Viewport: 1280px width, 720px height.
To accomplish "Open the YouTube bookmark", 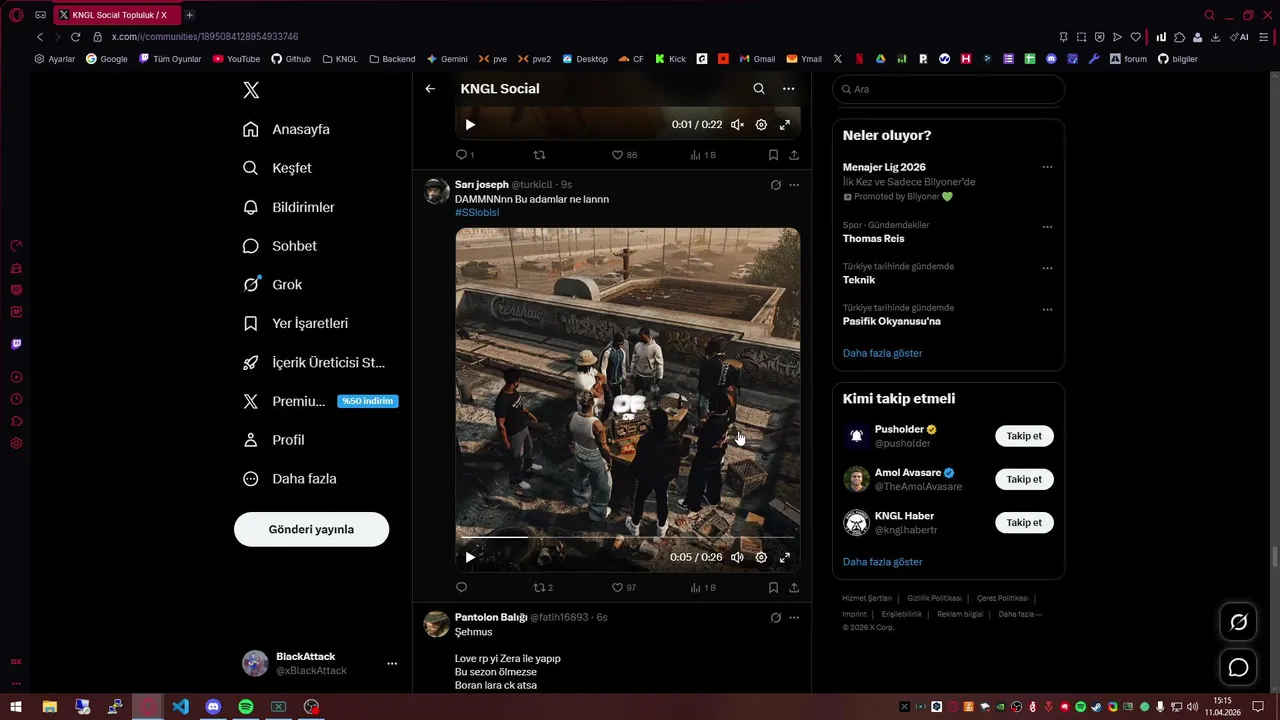I will click(236, 59).
